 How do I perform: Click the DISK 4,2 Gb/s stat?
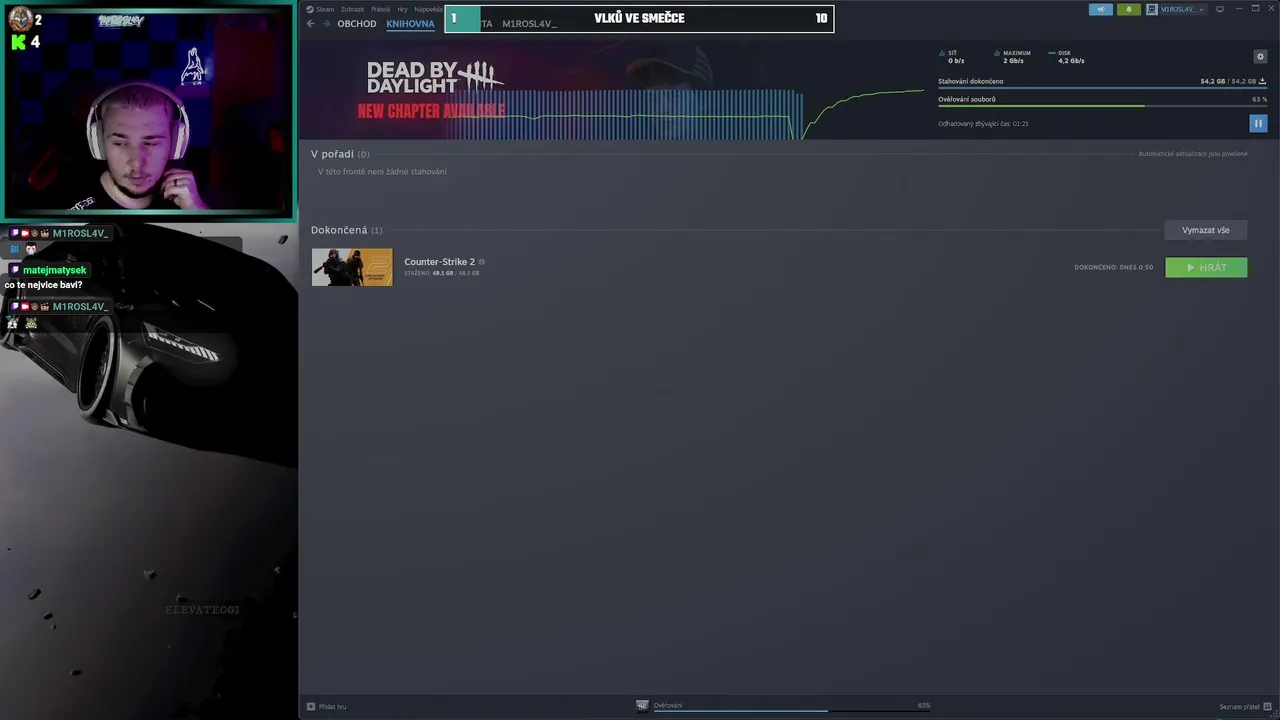coord(1066,57)
